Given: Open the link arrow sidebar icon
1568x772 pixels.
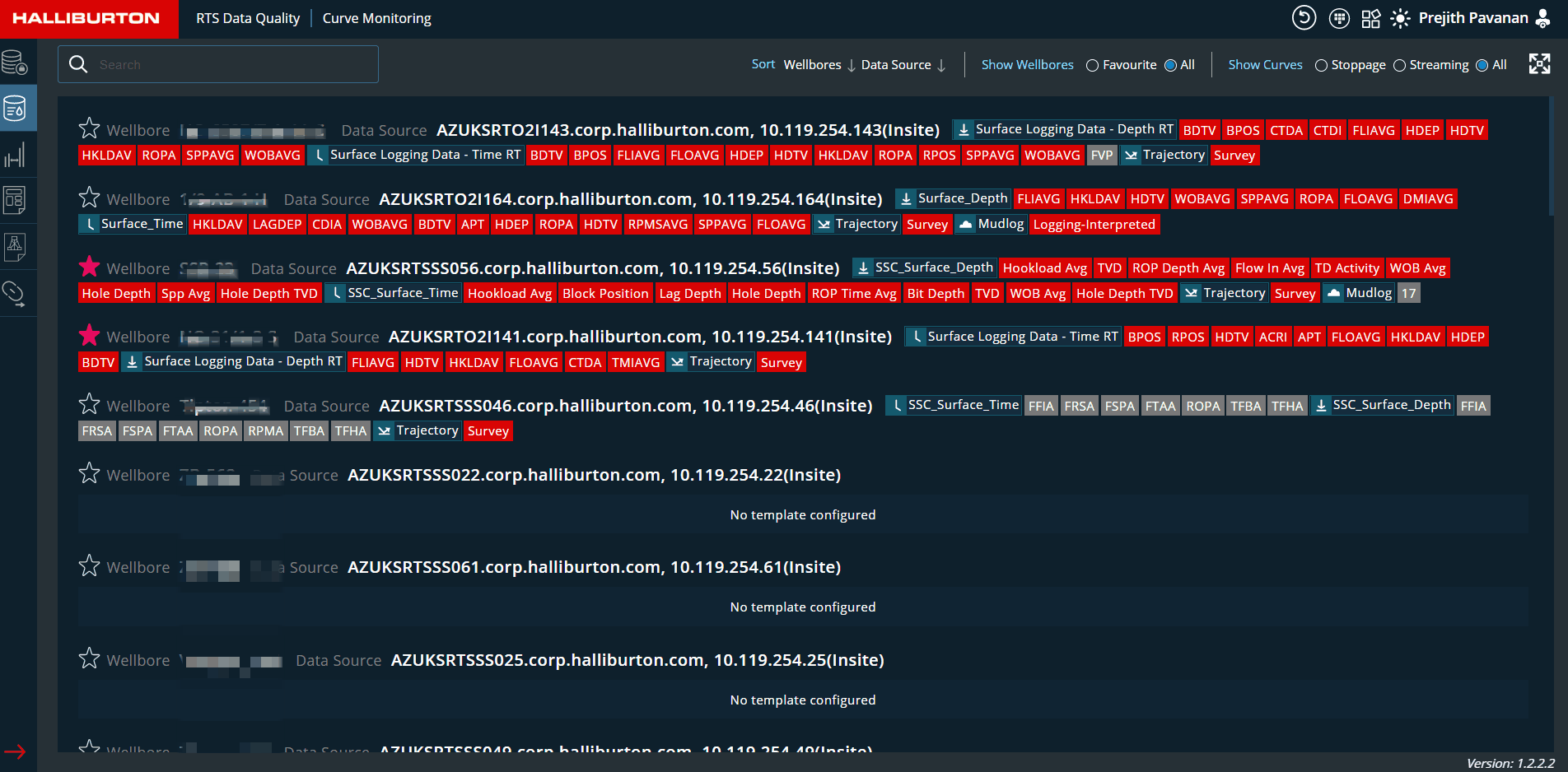Looking at the screenshot, I should [x=15, y=293].
